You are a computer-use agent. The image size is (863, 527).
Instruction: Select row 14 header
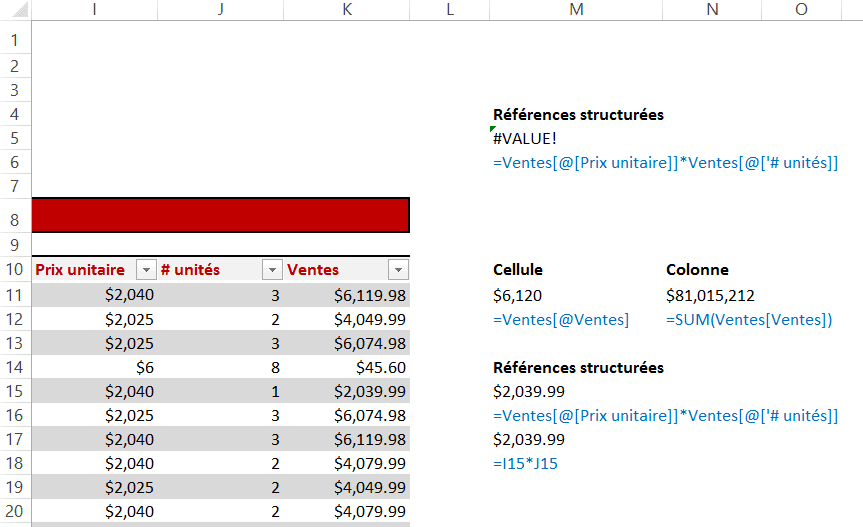coord(15,367)
